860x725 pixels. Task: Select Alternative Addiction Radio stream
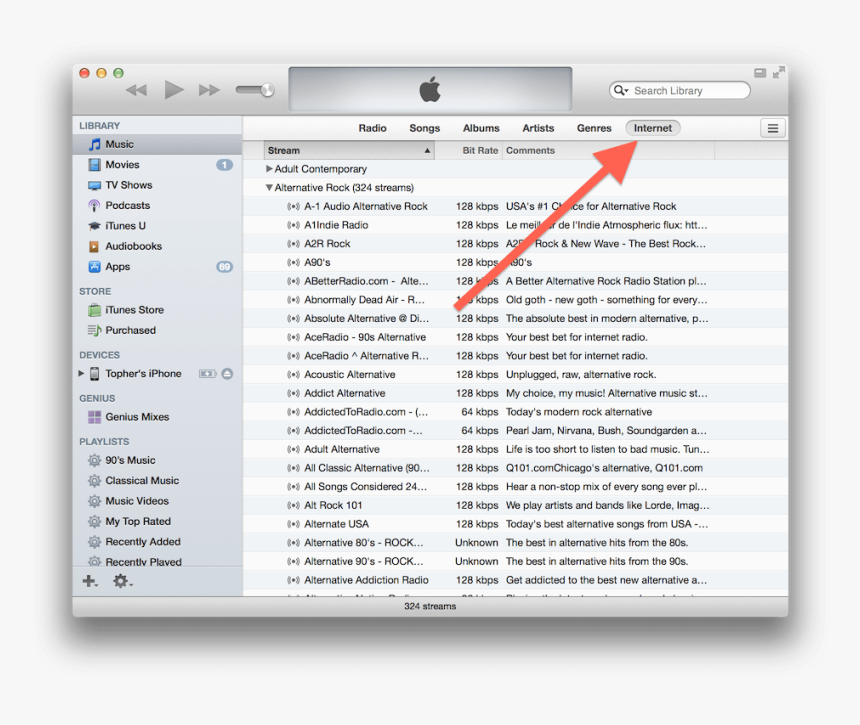pos(516,580)
